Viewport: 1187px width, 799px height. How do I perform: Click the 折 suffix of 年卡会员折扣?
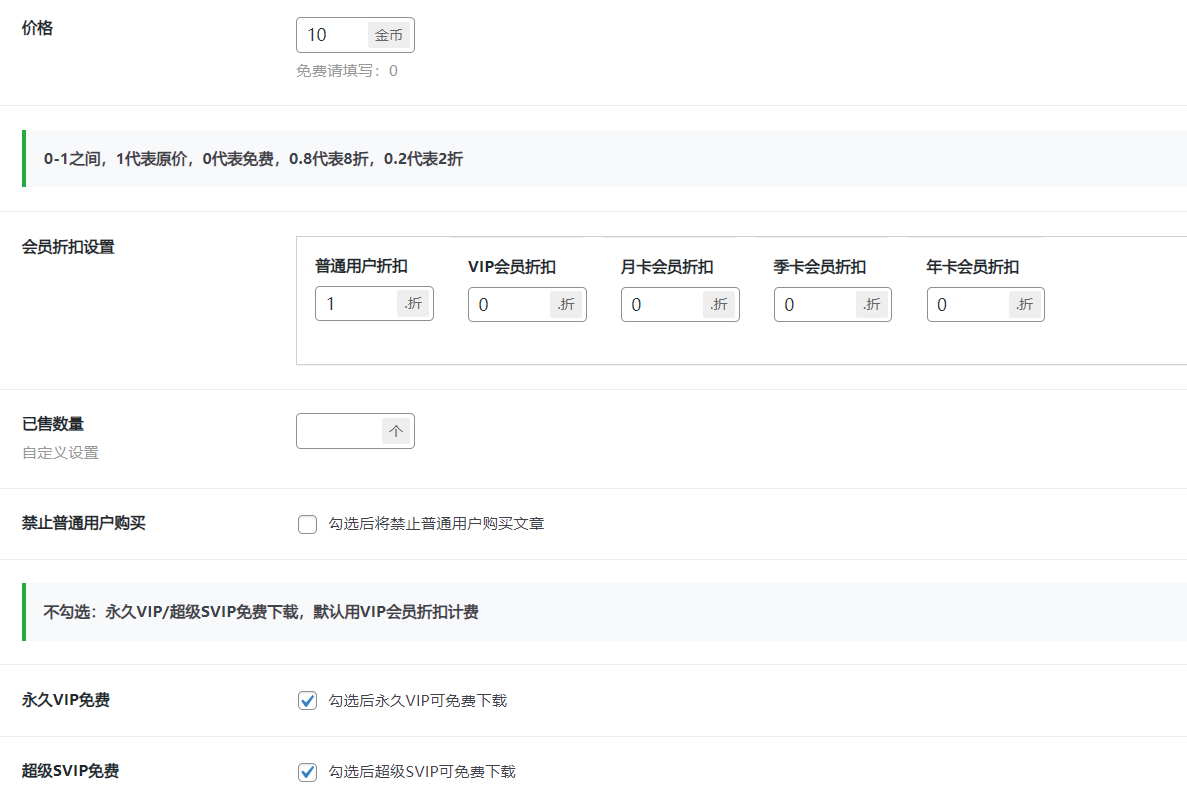tap(1025, 304)
